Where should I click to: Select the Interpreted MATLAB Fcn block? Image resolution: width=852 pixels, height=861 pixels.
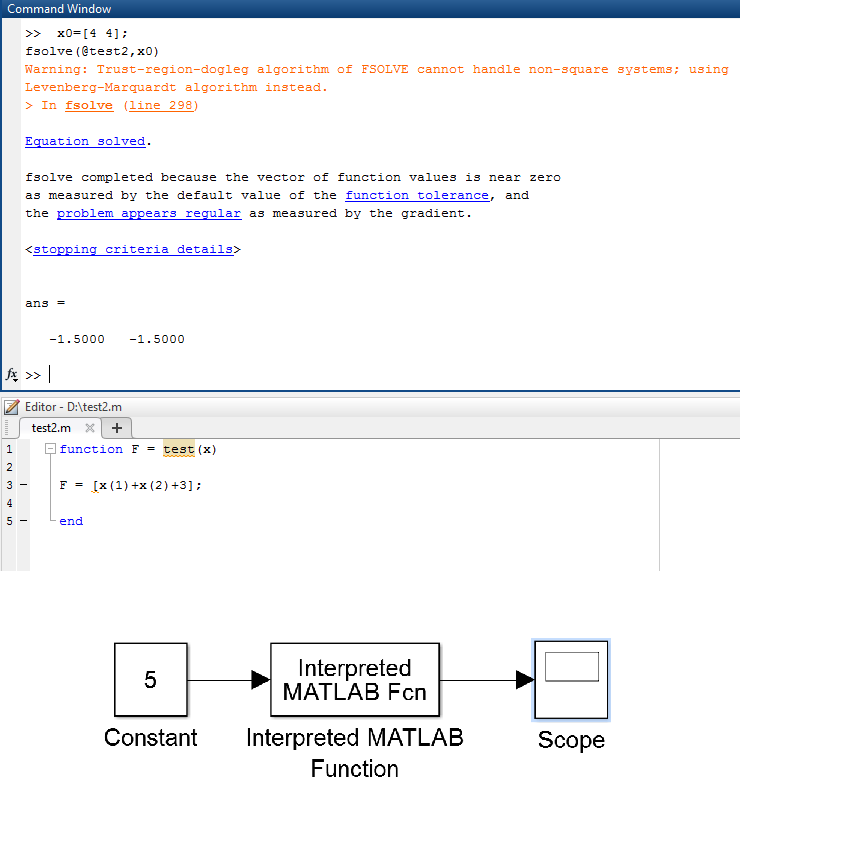pyautogui.click(x=354, y=680)
